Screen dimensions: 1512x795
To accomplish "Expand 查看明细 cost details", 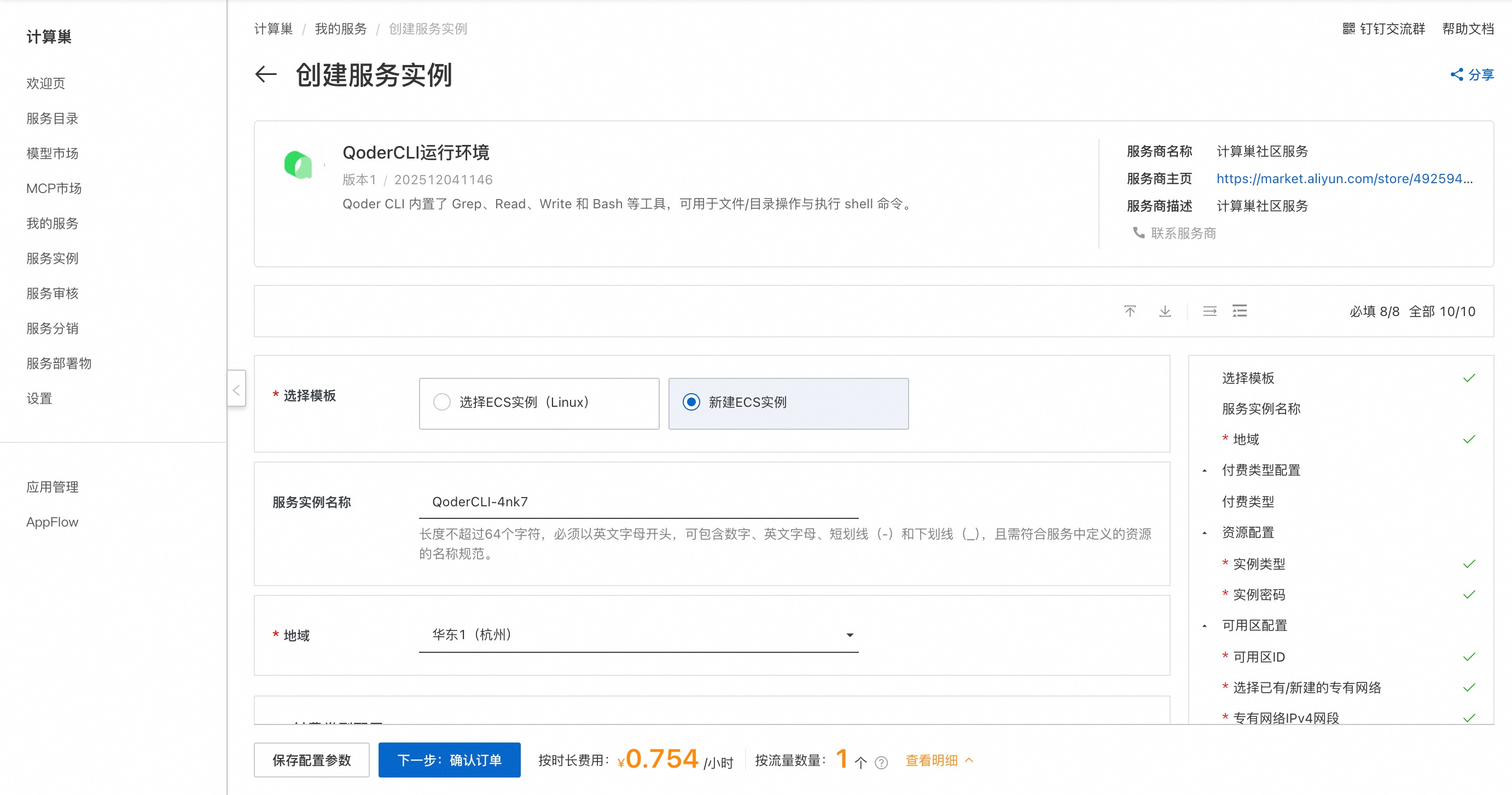I will click(939, 761).
